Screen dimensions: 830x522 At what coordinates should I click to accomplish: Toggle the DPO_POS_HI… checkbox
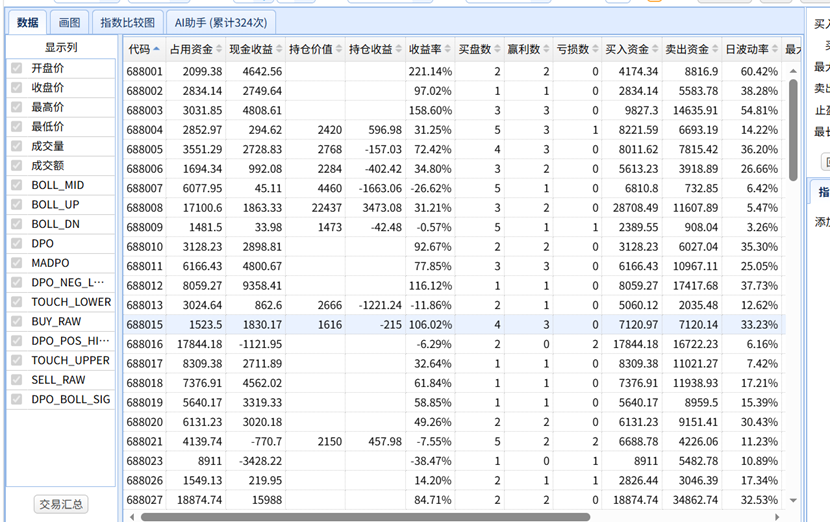point(17,341)
